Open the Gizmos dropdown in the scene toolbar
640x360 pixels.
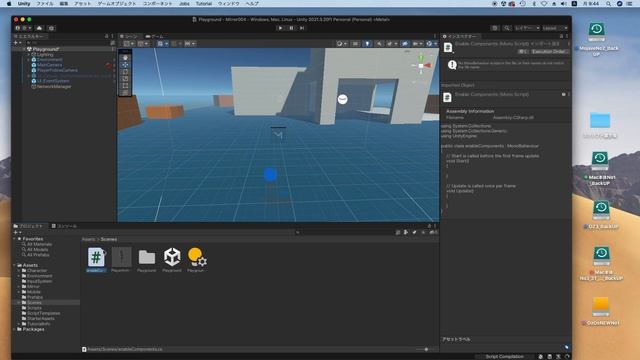pos(431,43)
